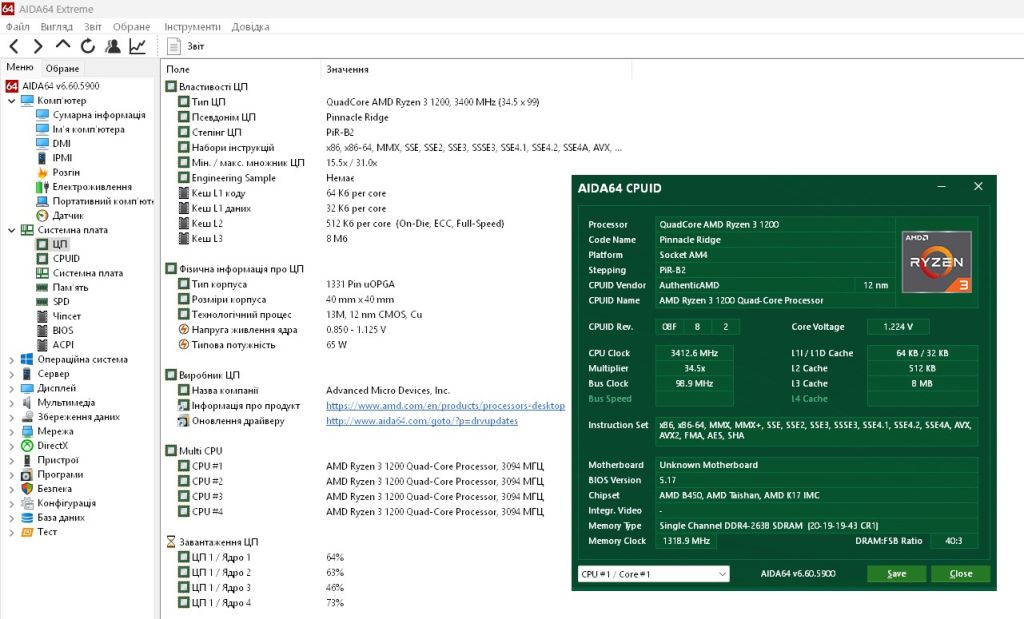Select the Пам'ять memory tree item
This screenshot has width=1024, height=619.
coord(70,287)
